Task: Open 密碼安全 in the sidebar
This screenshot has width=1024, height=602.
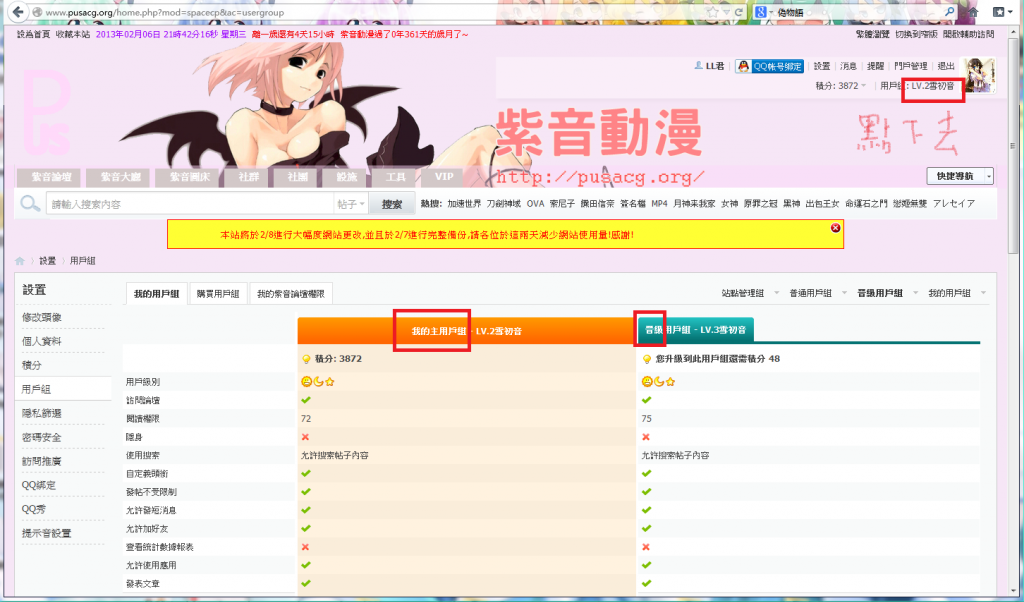Action: pyautogui.click(x=42, y=437)
